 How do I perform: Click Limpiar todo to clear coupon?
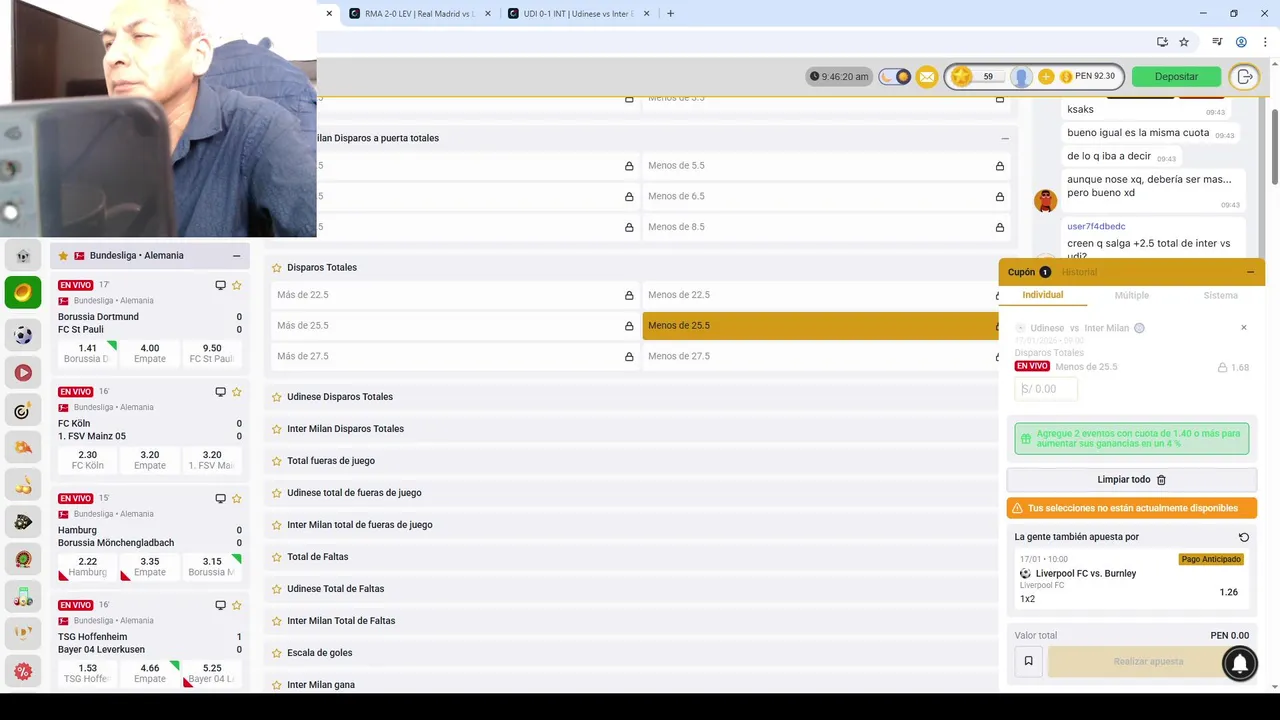[x=1131, y=480]
